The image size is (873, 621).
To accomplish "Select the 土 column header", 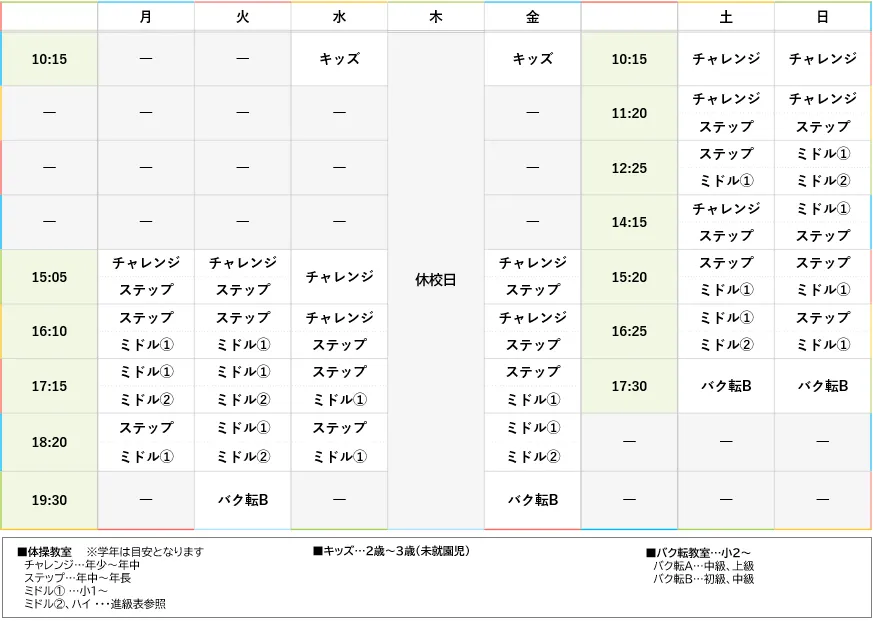I will tap(726, 16).
